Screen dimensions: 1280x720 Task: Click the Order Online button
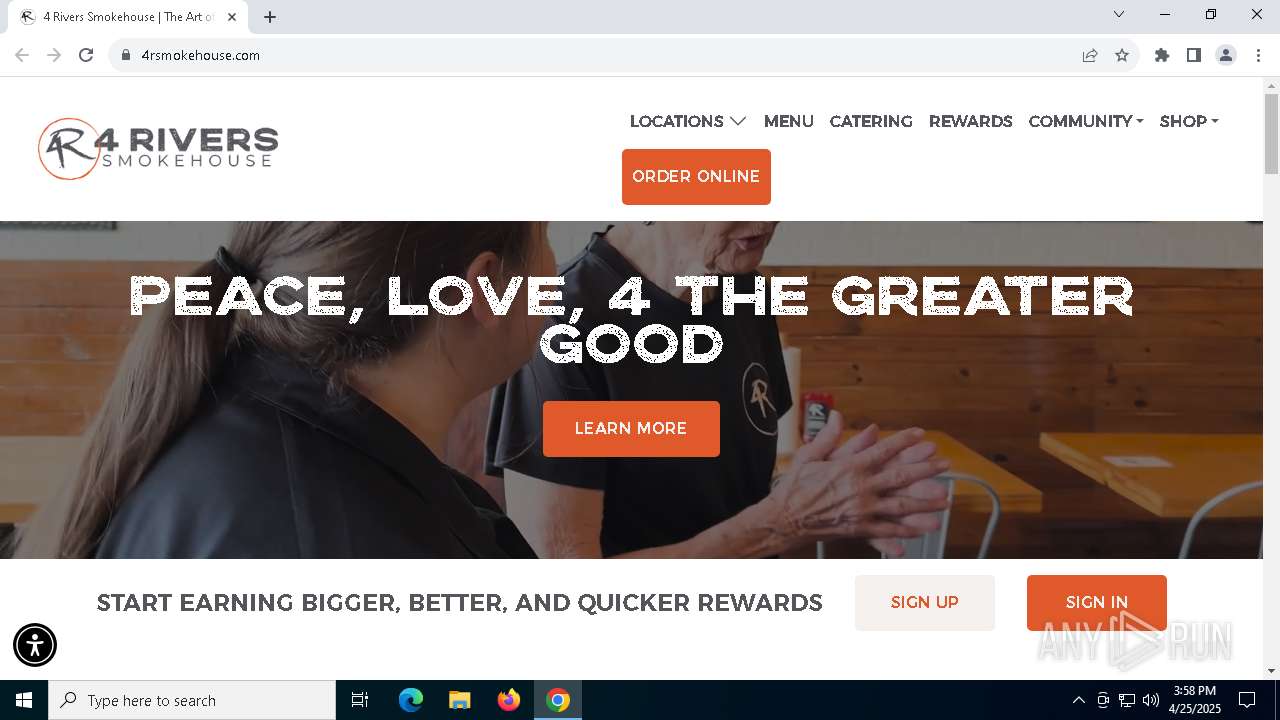(x=696, y=177)
